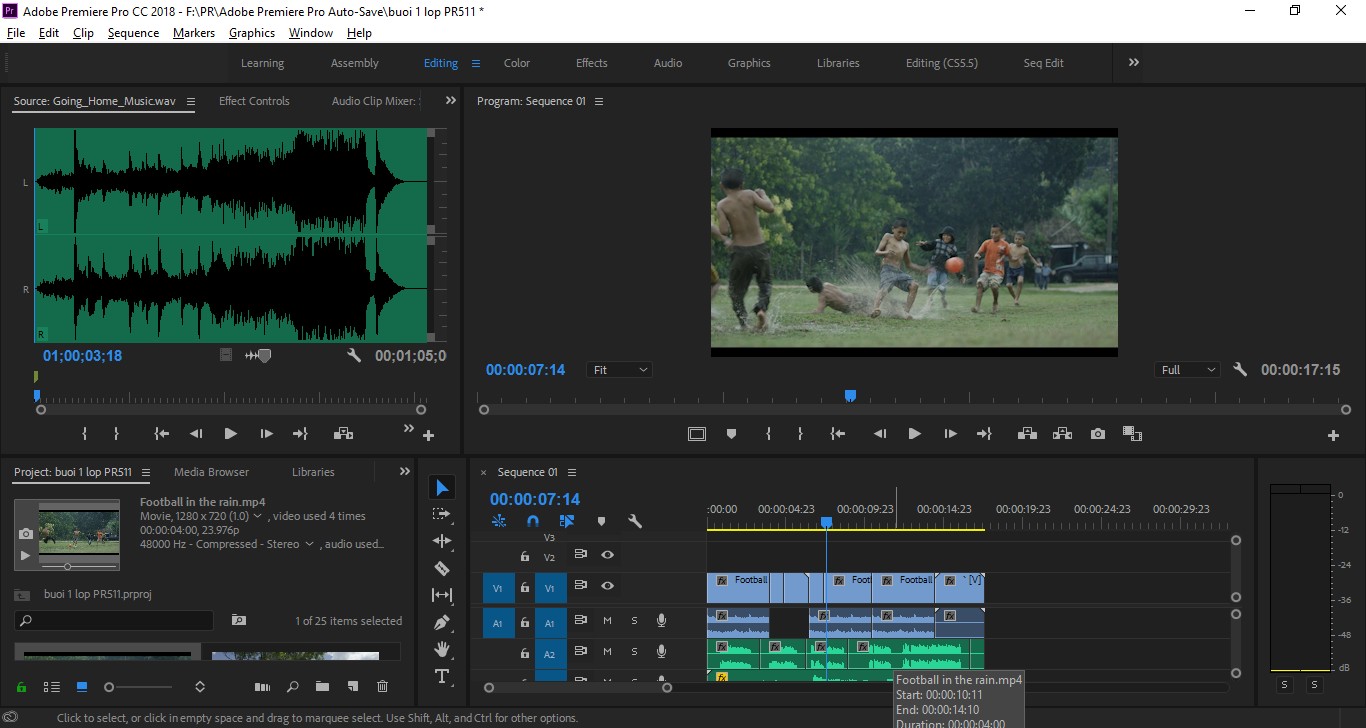This screenshot has height=728, width=1366.
Task: Create a new bin in Project panel
Action: 322,687
